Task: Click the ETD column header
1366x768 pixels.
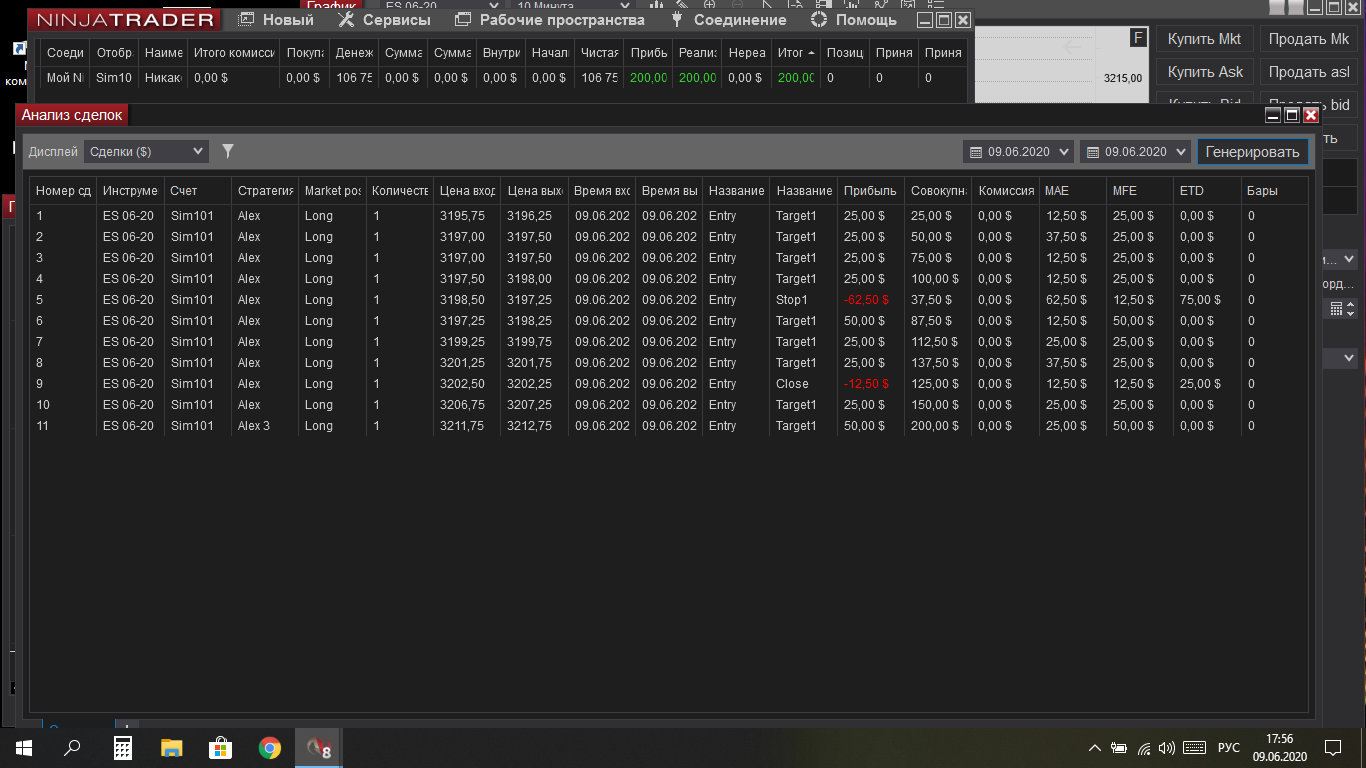Action: click(1207, 191)
